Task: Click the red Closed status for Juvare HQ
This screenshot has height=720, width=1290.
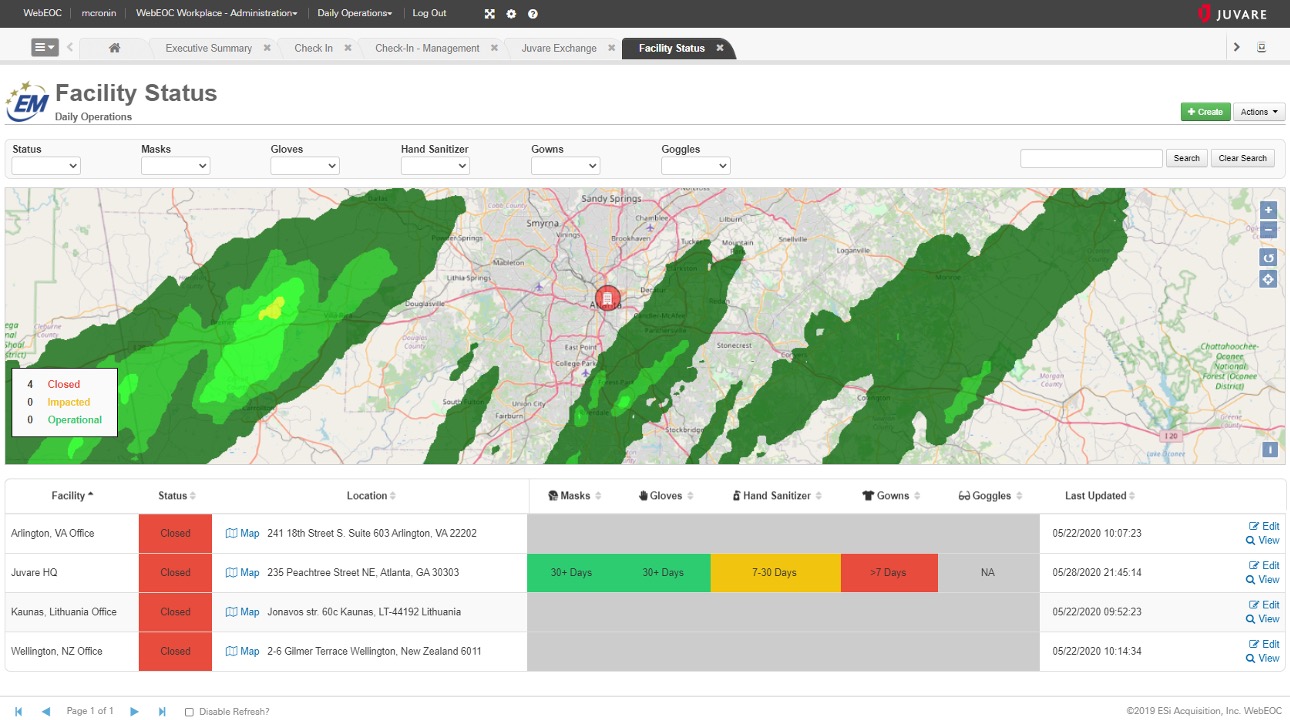Action: tap(175, 573)
